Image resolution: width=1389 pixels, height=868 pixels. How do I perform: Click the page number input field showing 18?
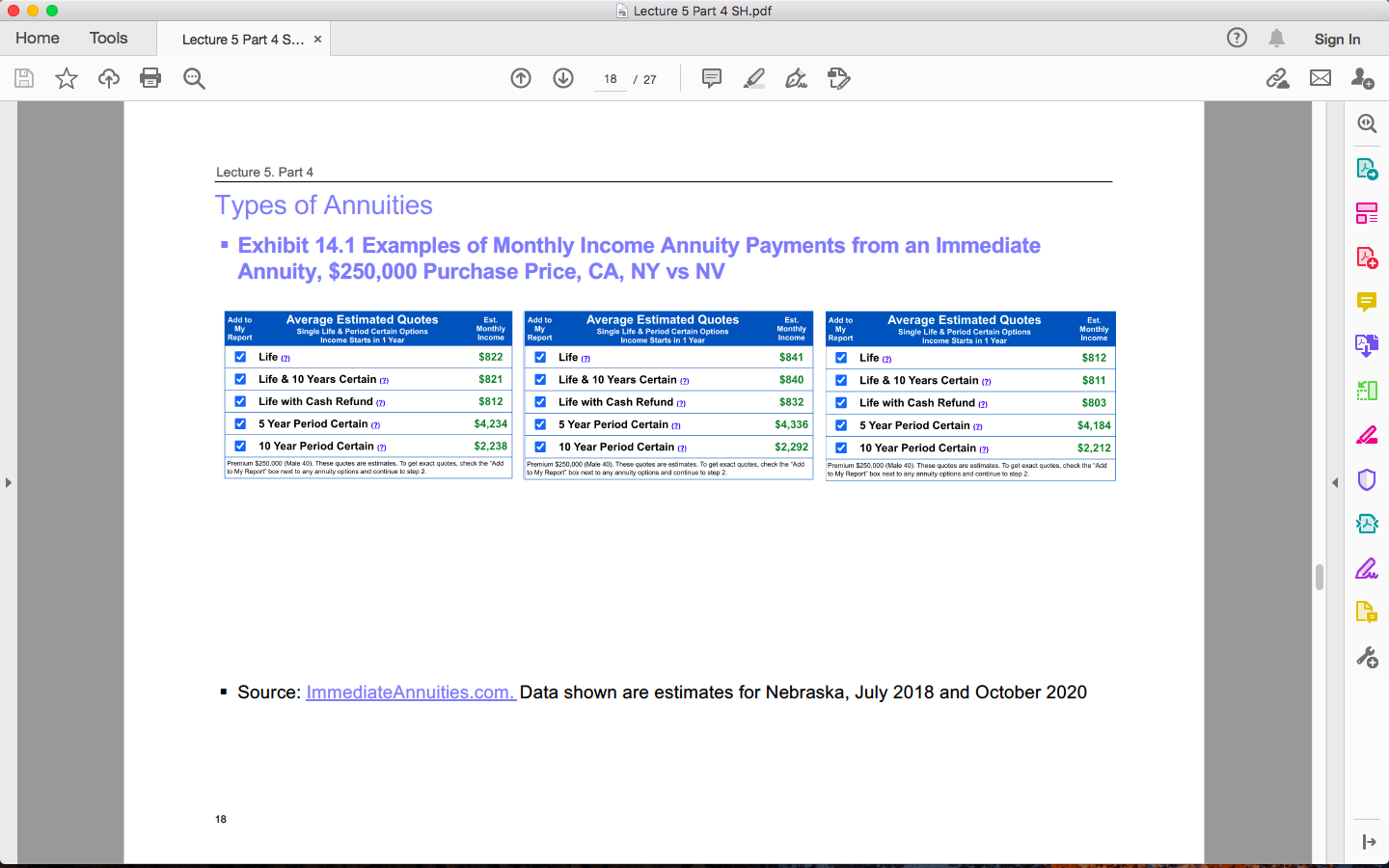pos(610,79)
